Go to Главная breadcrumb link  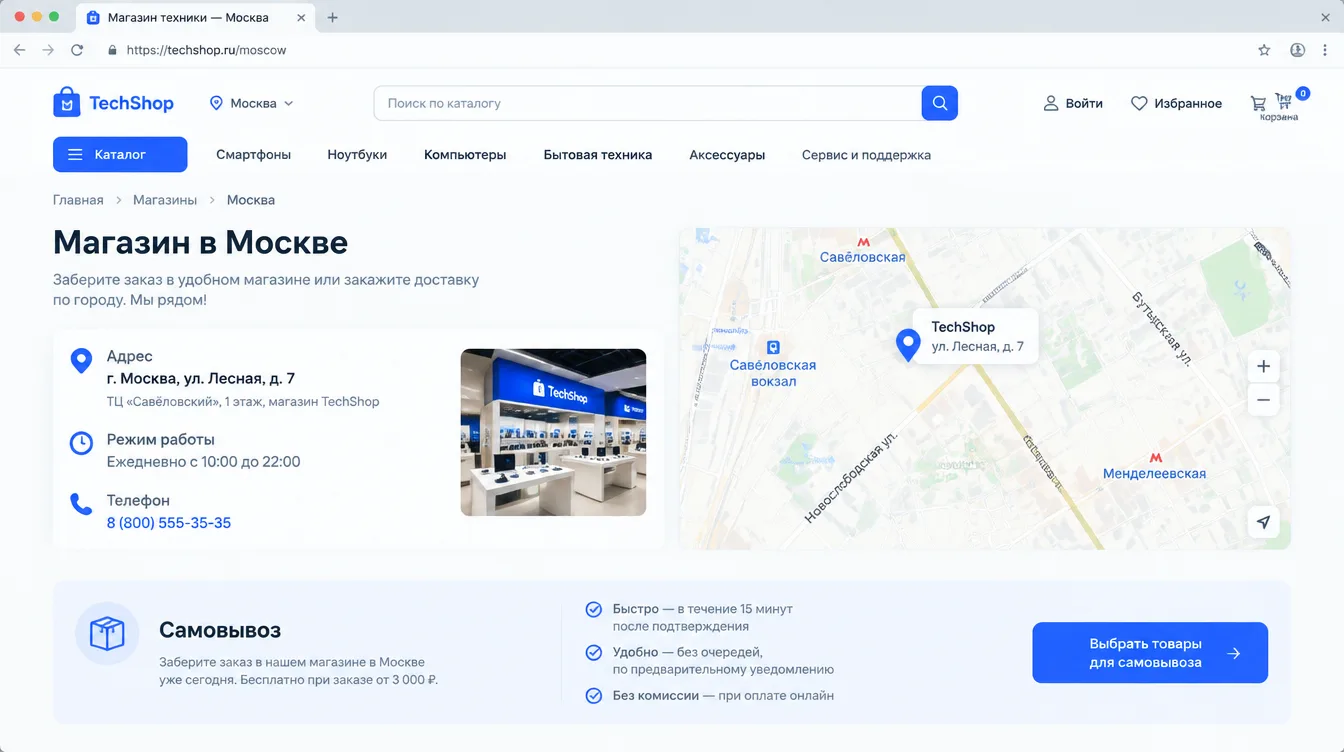click(x=78, y=200)
